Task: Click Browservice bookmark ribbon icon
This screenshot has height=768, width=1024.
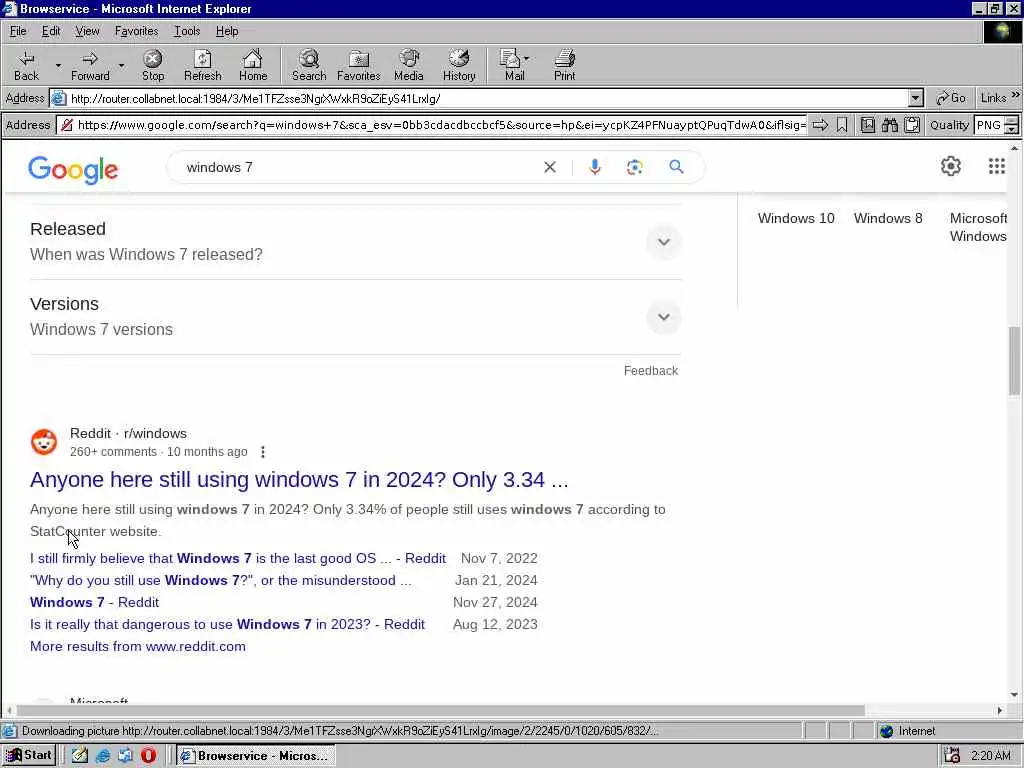Action: click(x=842, y=125)
